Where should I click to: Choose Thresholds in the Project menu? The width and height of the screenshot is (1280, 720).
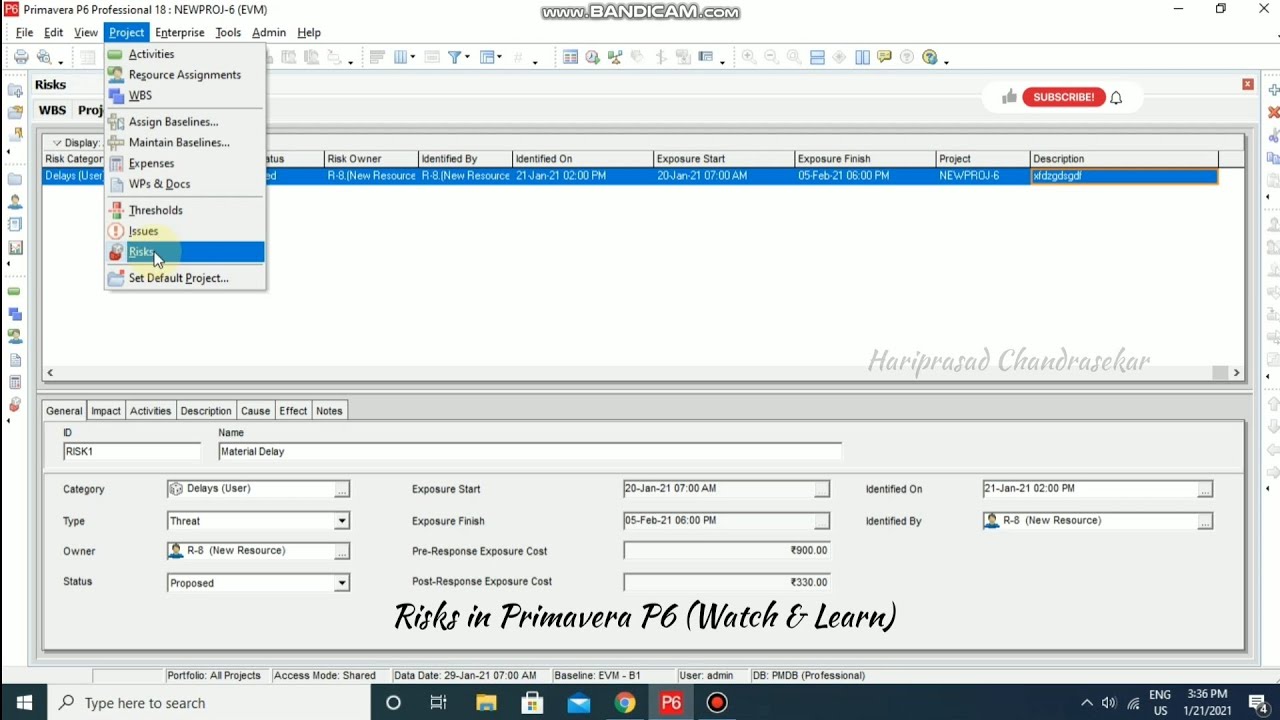(x=185, y=210)
